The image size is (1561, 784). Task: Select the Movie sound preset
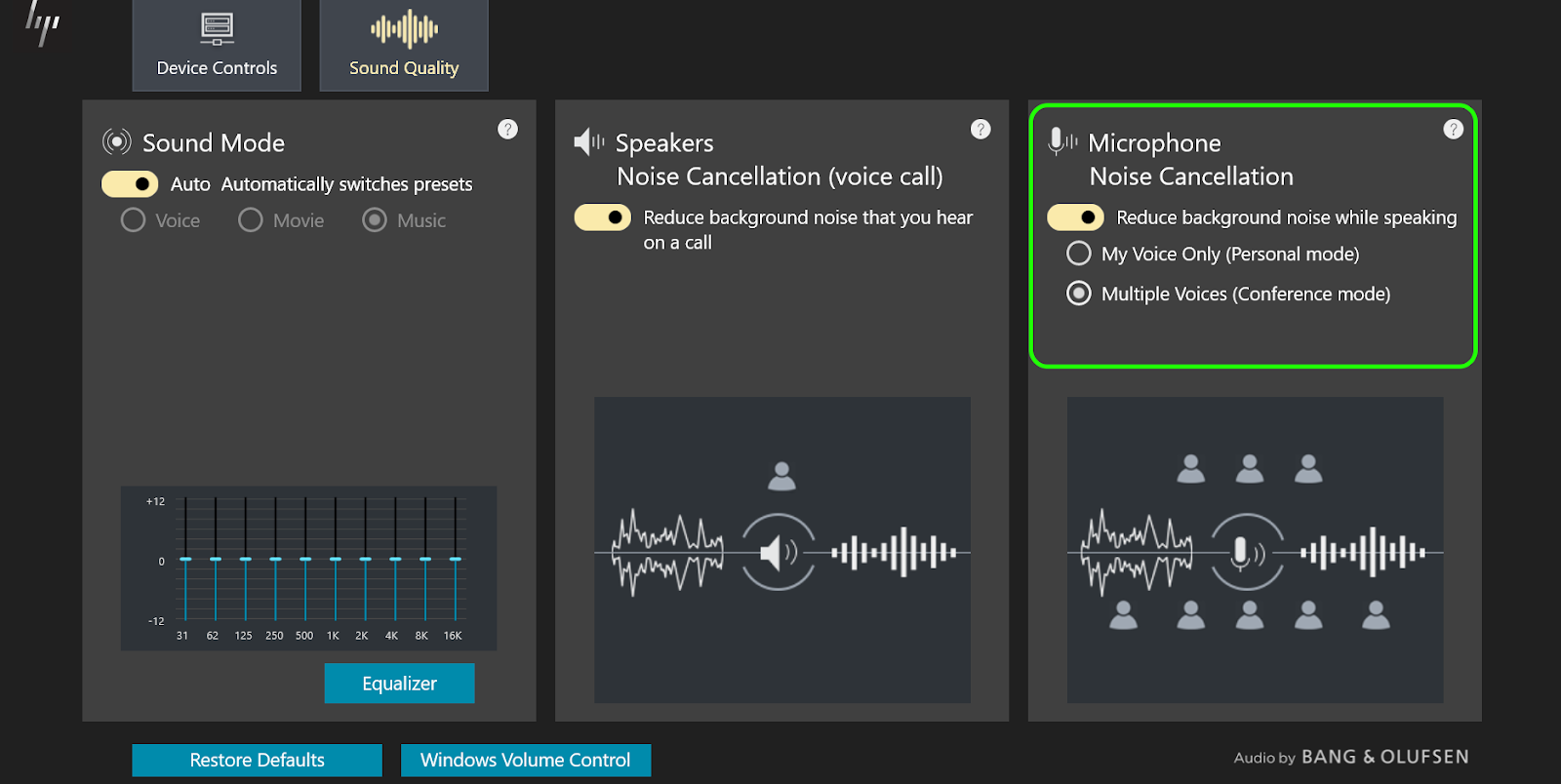(x=251, y=220)
